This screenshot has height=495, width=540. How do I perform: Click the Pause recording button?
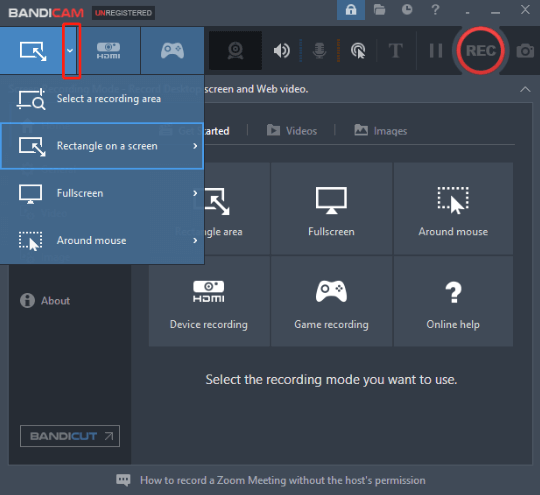click(436, 51)
